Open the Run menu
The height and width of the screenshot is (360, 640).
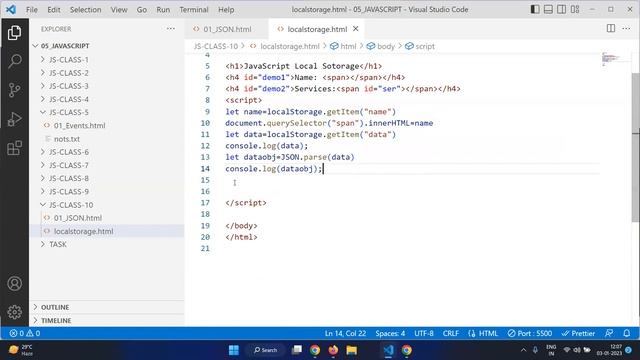(163, 9)
